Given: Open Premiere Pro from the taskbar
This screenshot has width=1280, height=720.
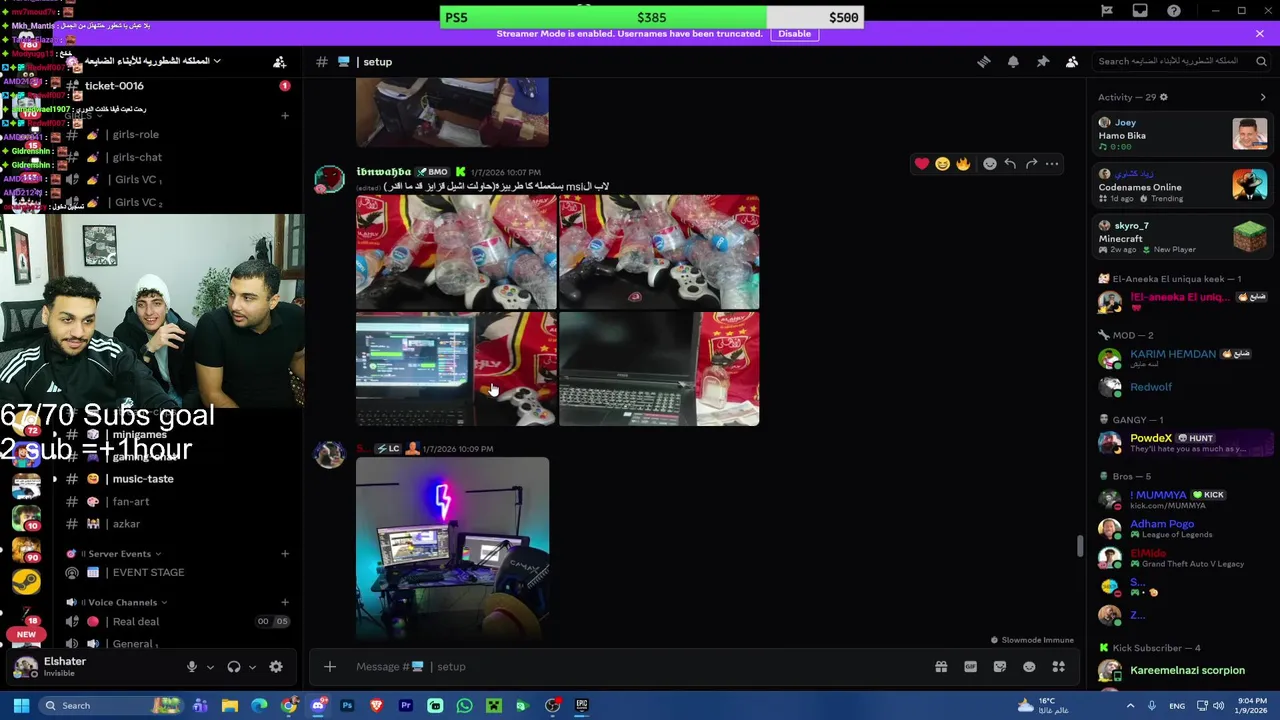Looking at the screenshot, I should pyautogui.click(x=406, y=706).
